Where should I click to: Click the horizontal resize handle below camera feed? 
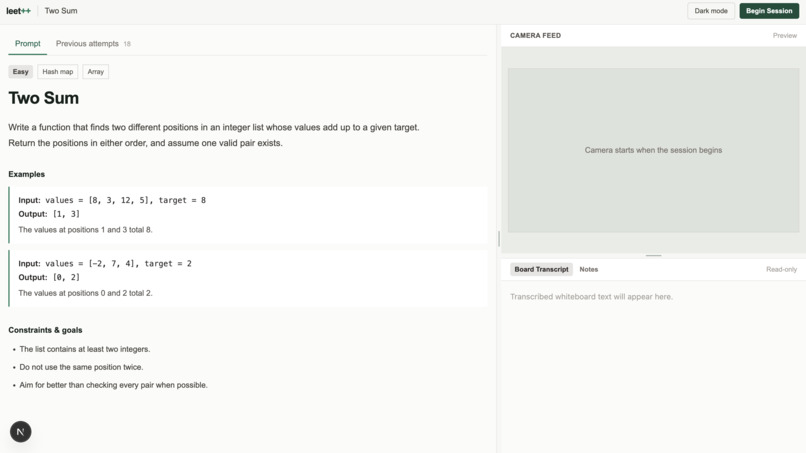653,256
